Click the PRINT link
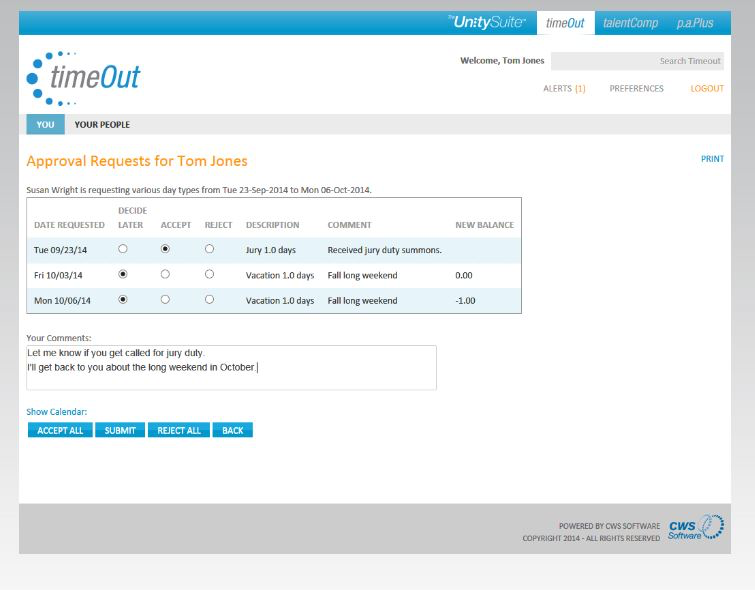 (713, 159)
